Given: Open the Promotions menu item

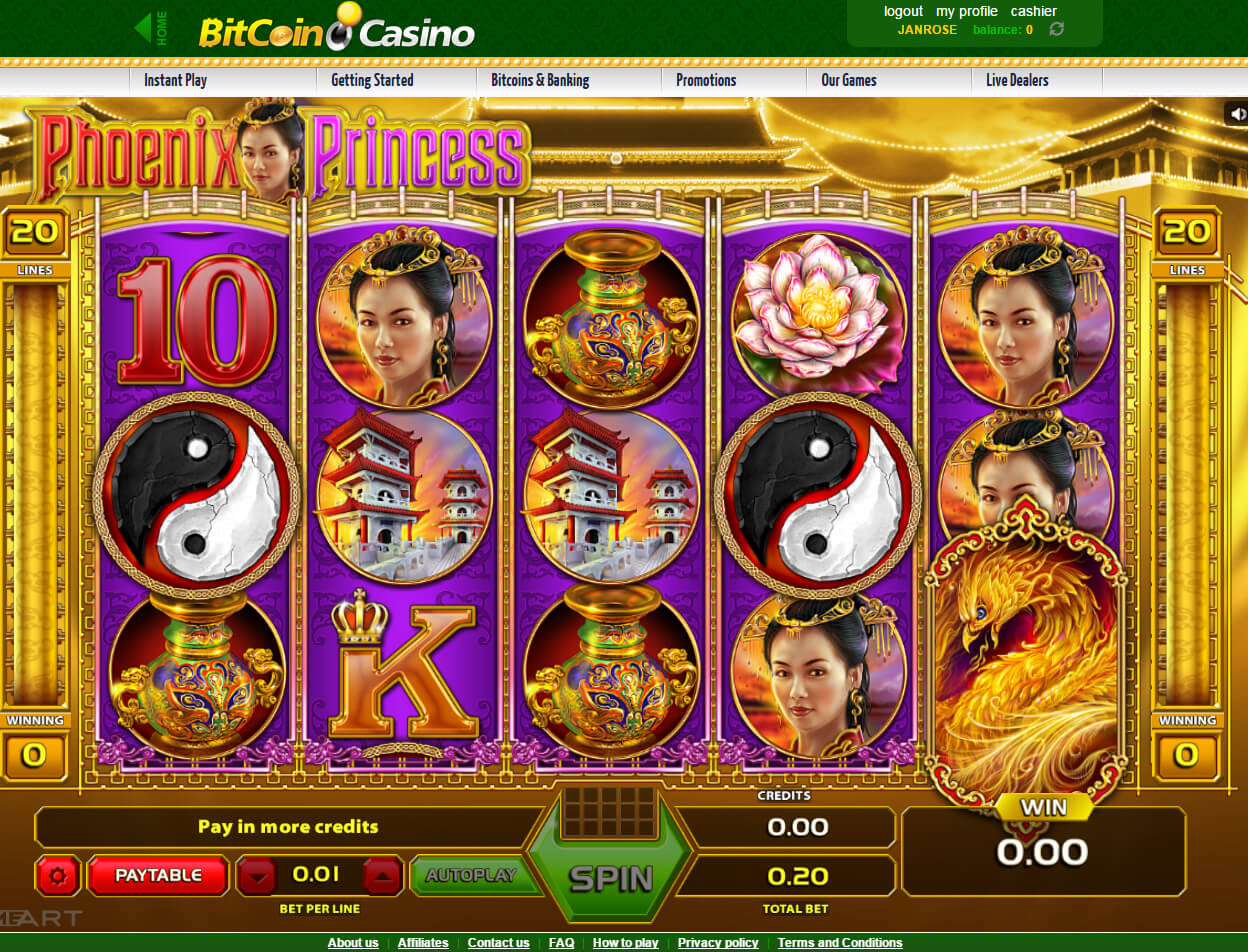Looking at the screenshot, I should click(706, 80).
